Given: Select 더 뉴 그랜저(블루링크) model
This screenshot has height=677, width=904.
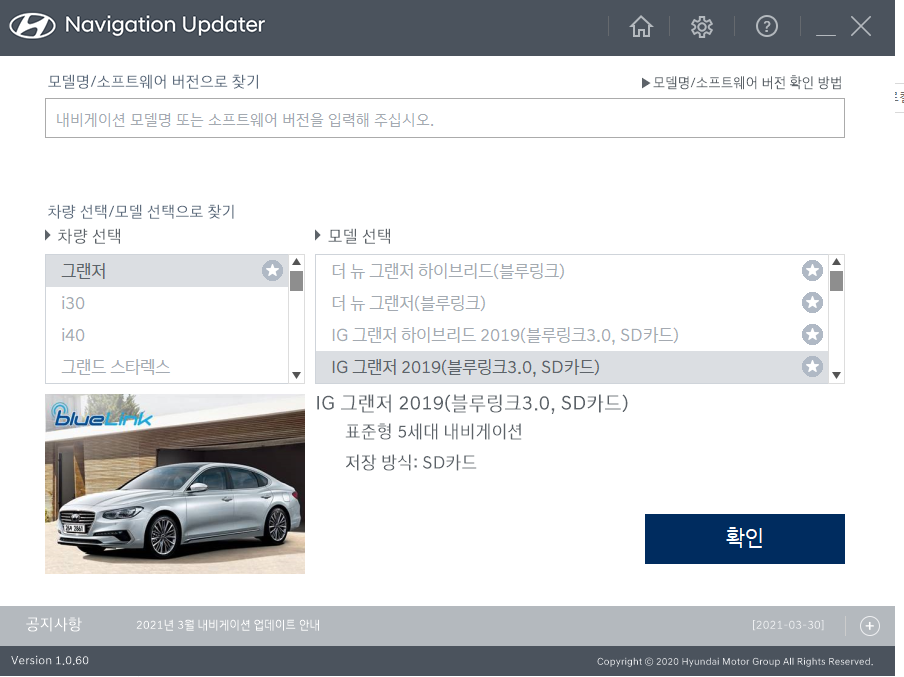Looking at the screenshot, I should [571, 303].
